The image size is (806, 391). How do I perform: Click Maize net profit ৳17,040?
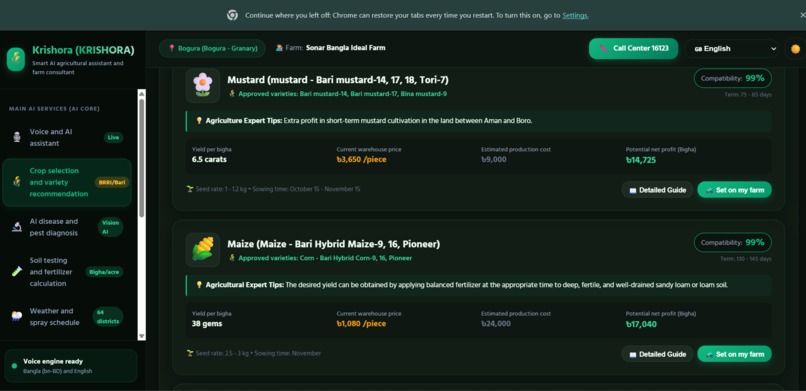click(x=641, y=324)
